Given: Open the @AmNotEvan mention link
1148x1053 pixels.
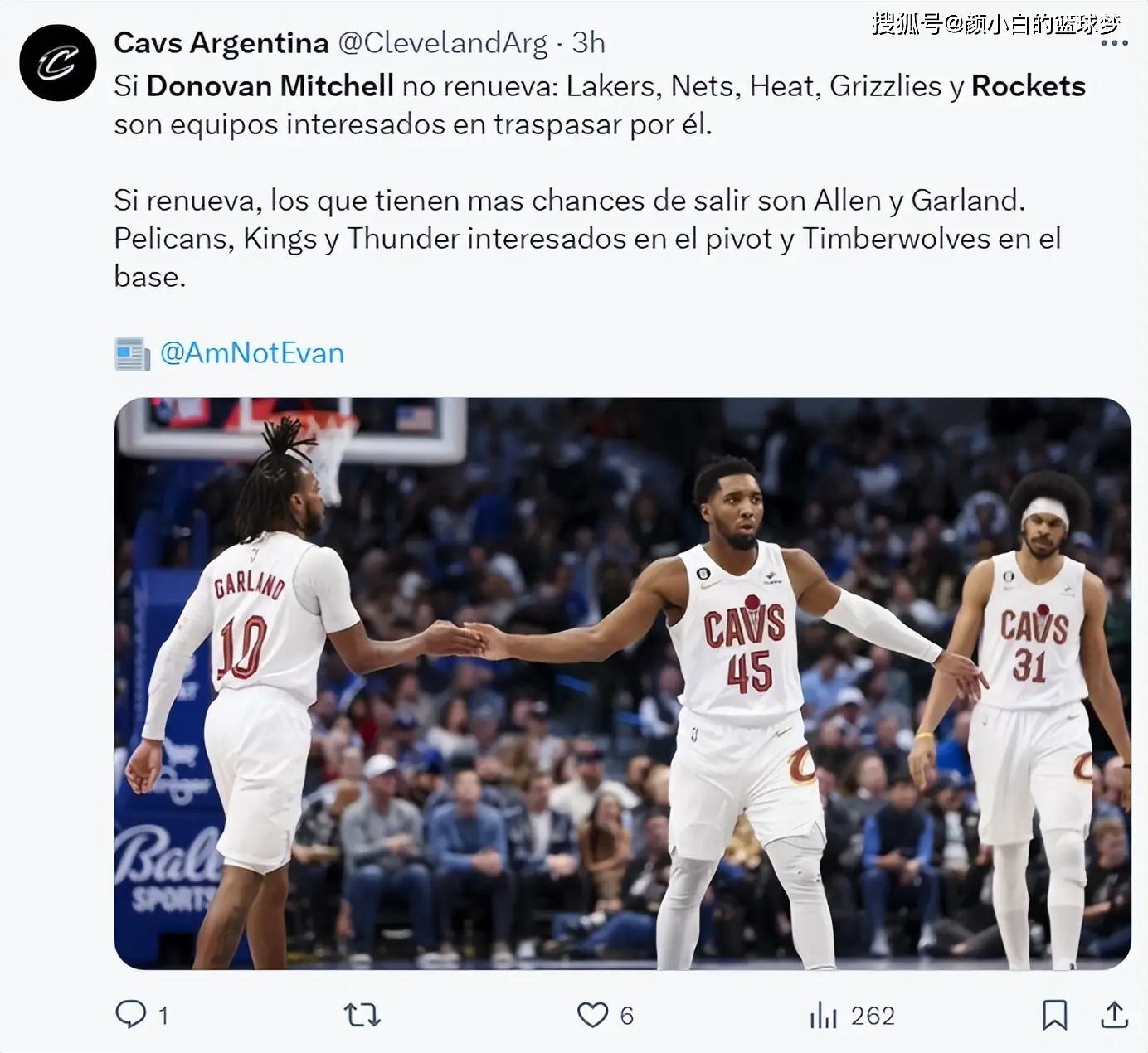Looking at the screenshot, I should point(251,353).
